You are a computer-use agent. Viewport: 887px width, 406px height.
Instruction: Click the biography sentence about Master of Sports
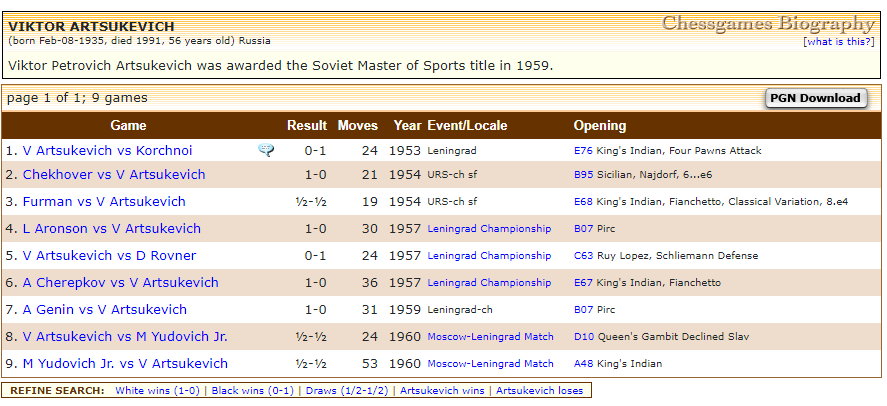pos(281,66)
